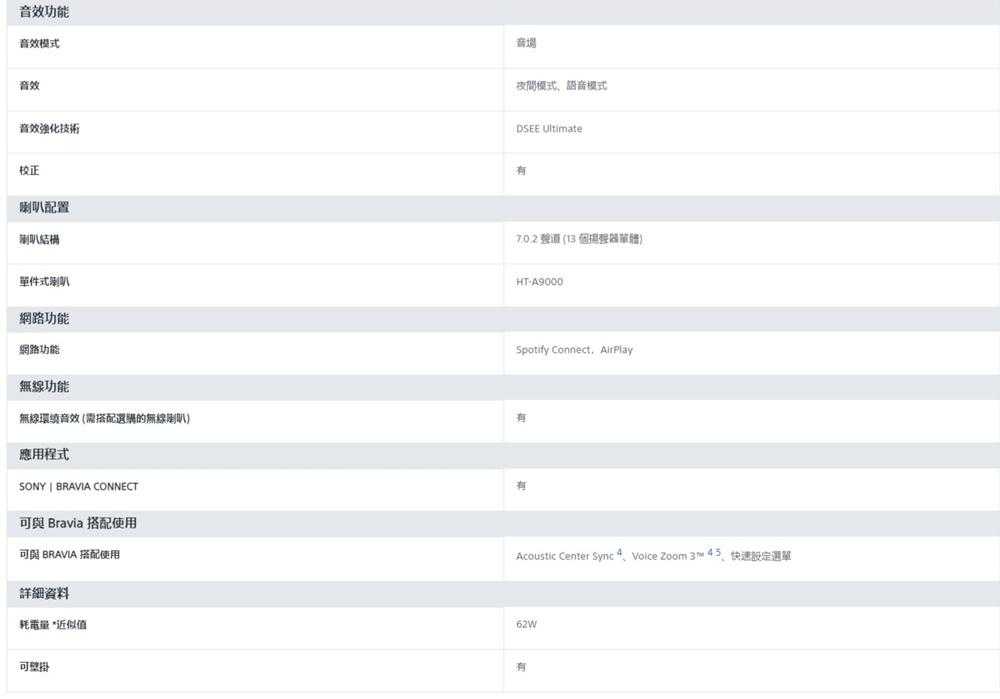
Task: Select the 應用程式 section heading
Action: 44,455
